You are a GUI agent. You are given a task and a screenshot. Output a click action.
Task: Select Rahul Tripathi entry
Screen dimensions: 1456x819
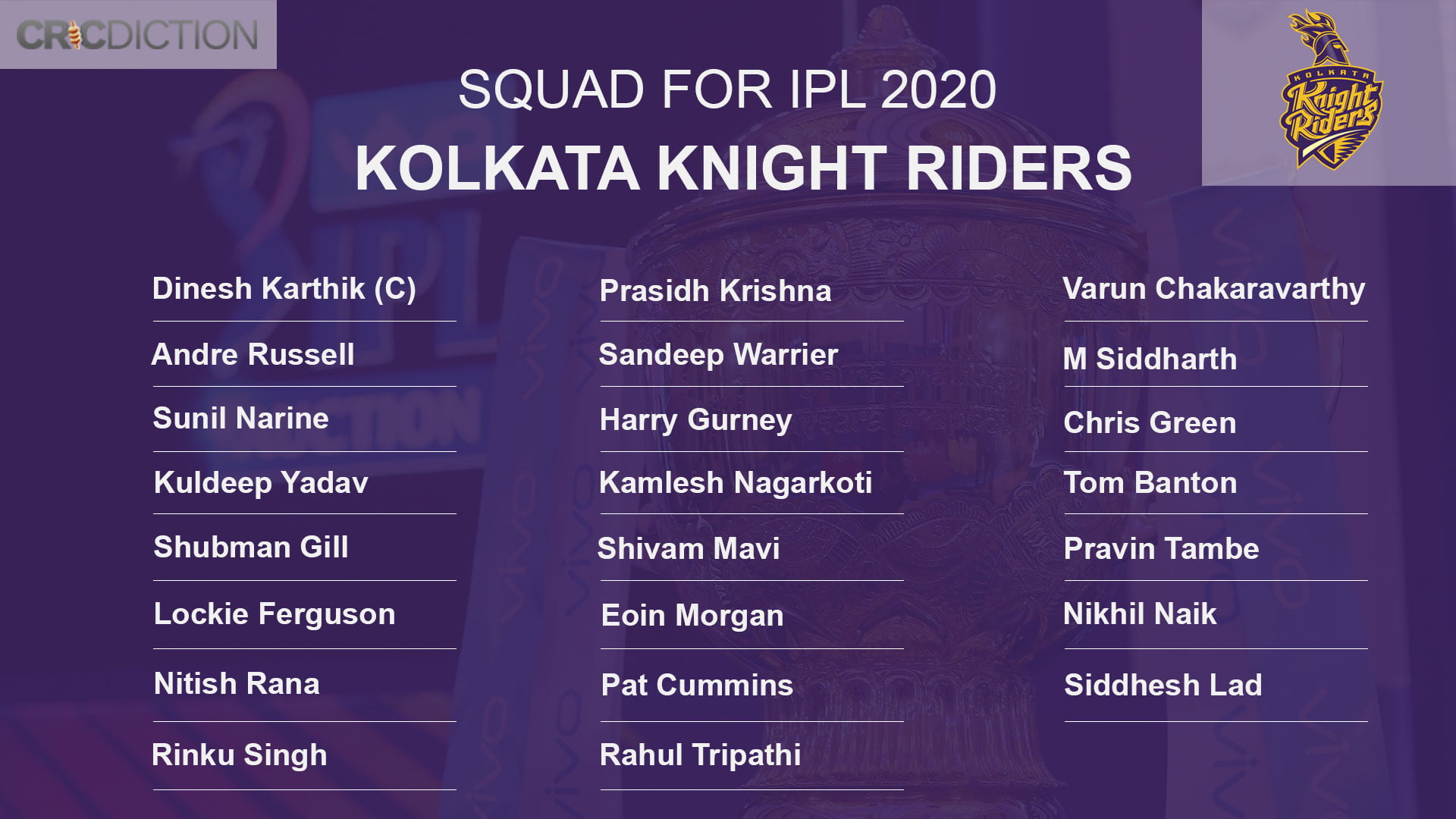click(700, 755)
